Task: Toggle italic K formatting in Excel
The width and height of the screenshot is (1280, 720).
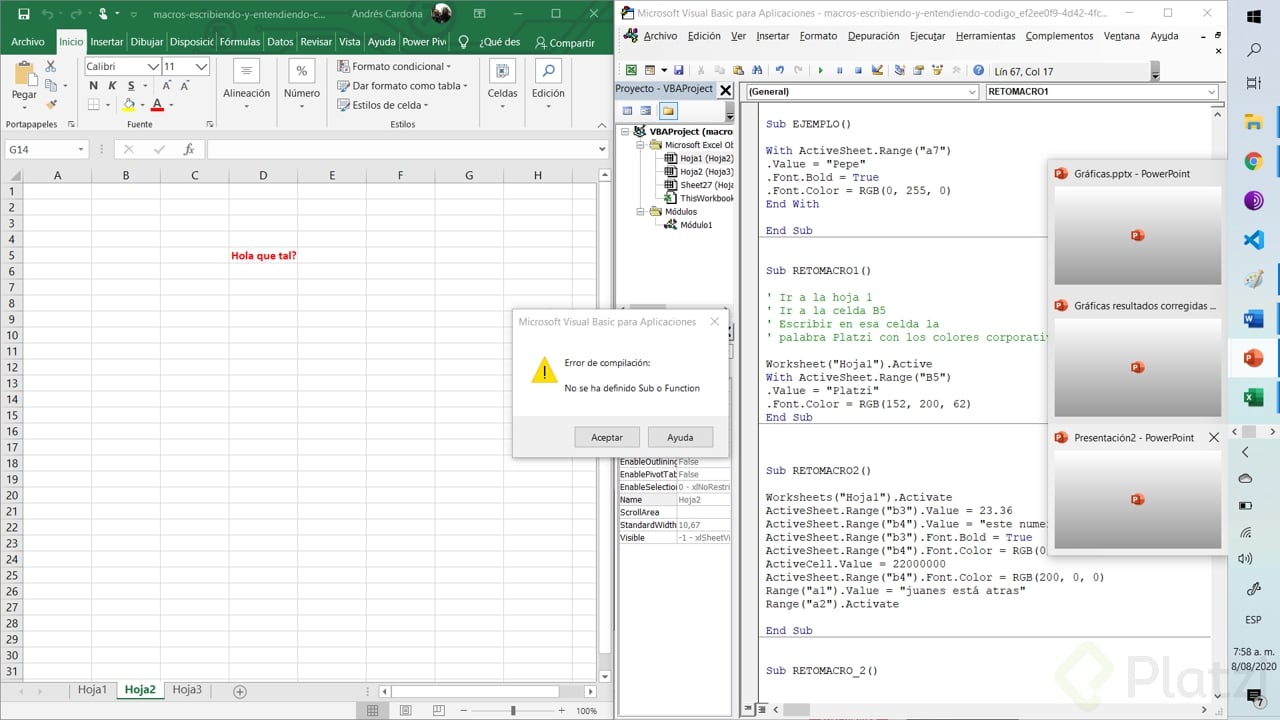Action: [x=112, y=86]
